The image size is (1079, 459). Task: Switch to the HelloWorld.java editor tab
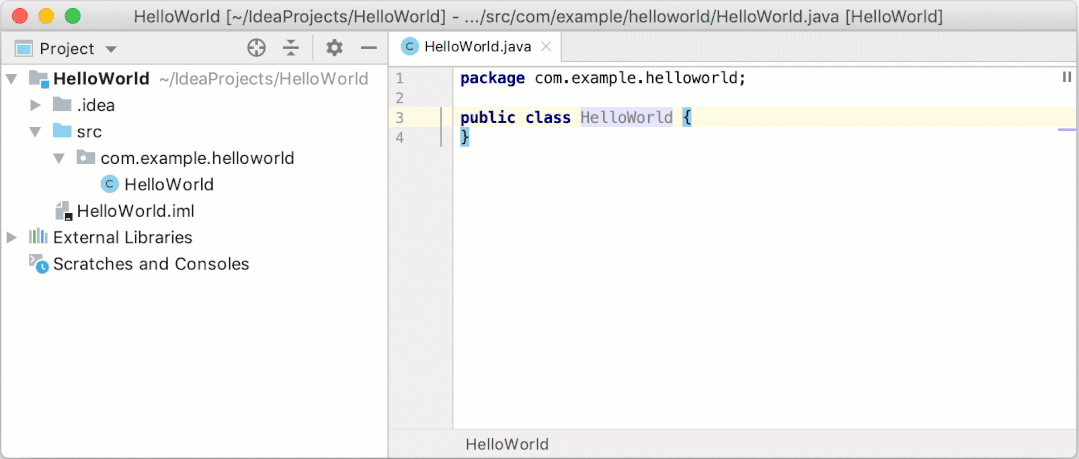pos(478,47)
